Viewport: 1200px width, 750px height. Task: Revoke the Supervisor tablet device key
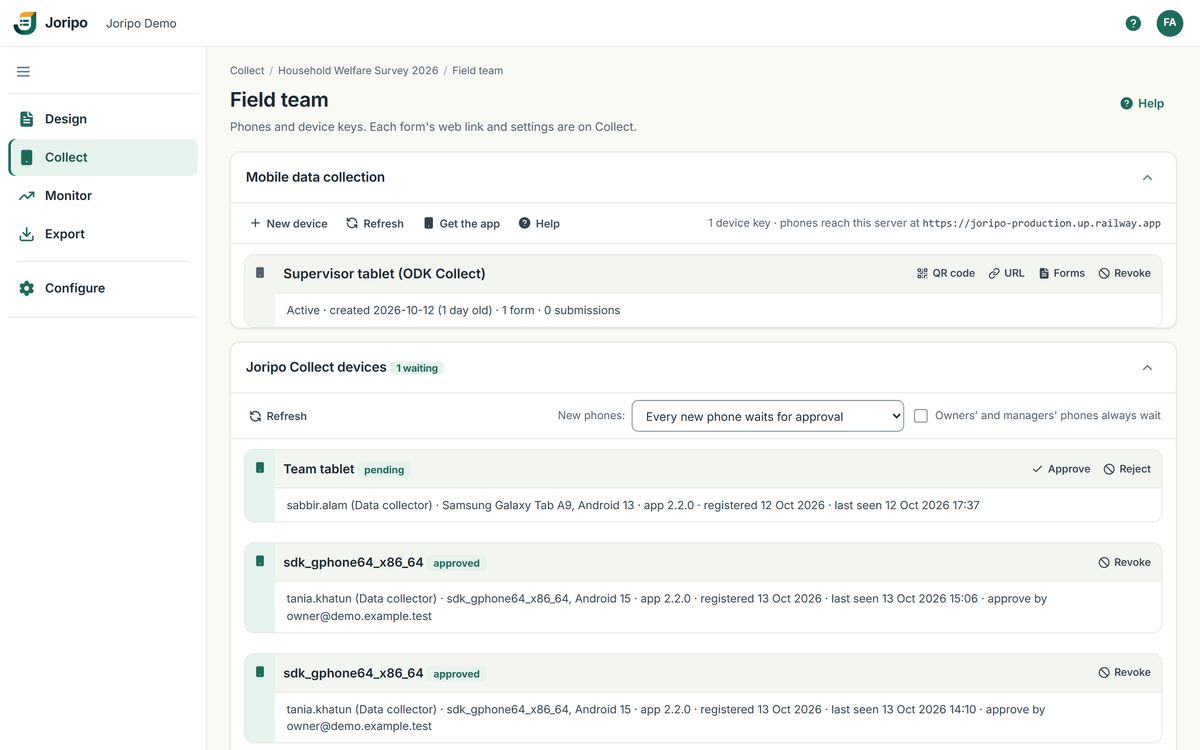pos(1124,273)
